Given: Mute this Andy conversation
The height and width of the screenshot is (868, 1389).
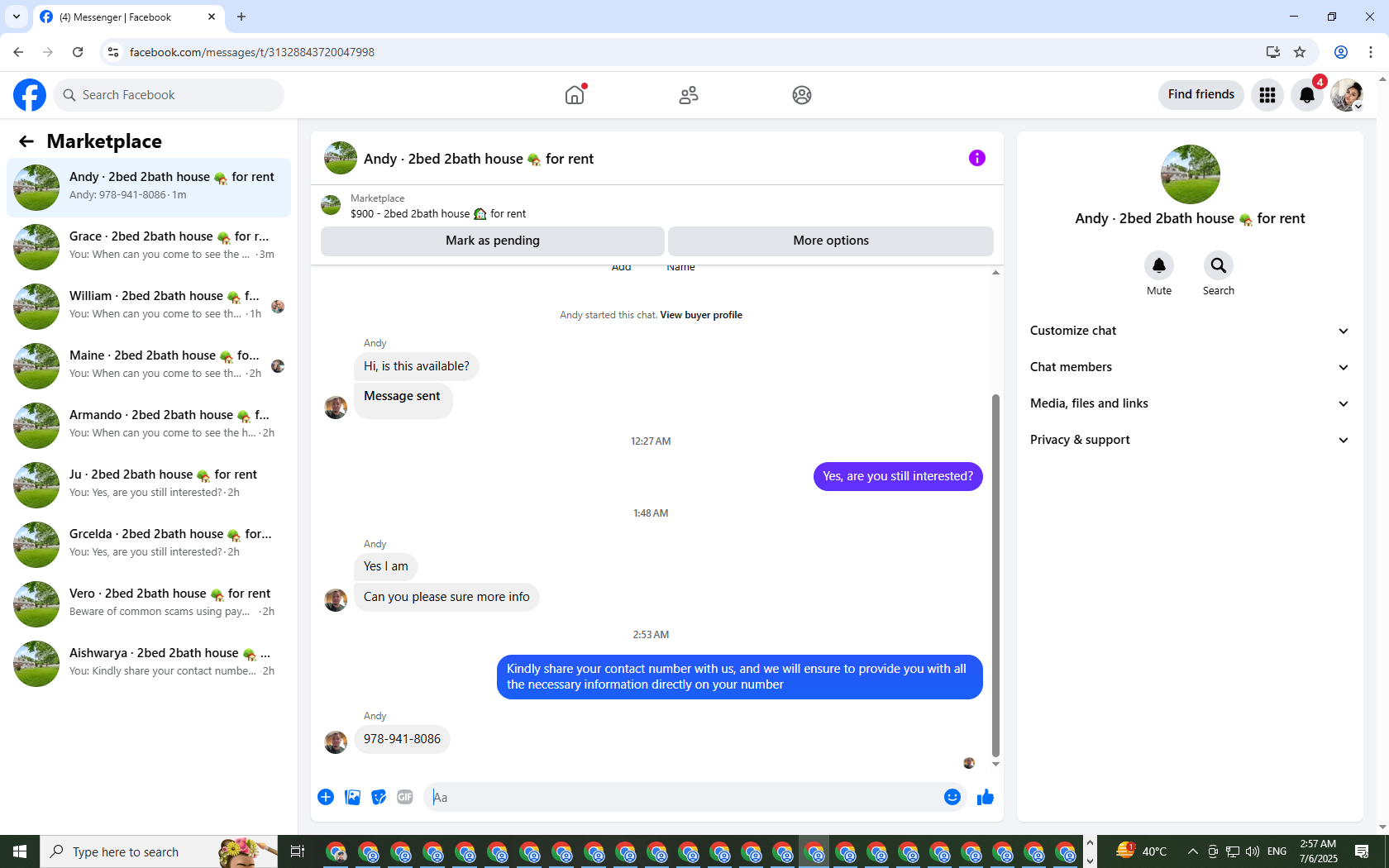Looking at the screenshot, I should [1159, 265].
